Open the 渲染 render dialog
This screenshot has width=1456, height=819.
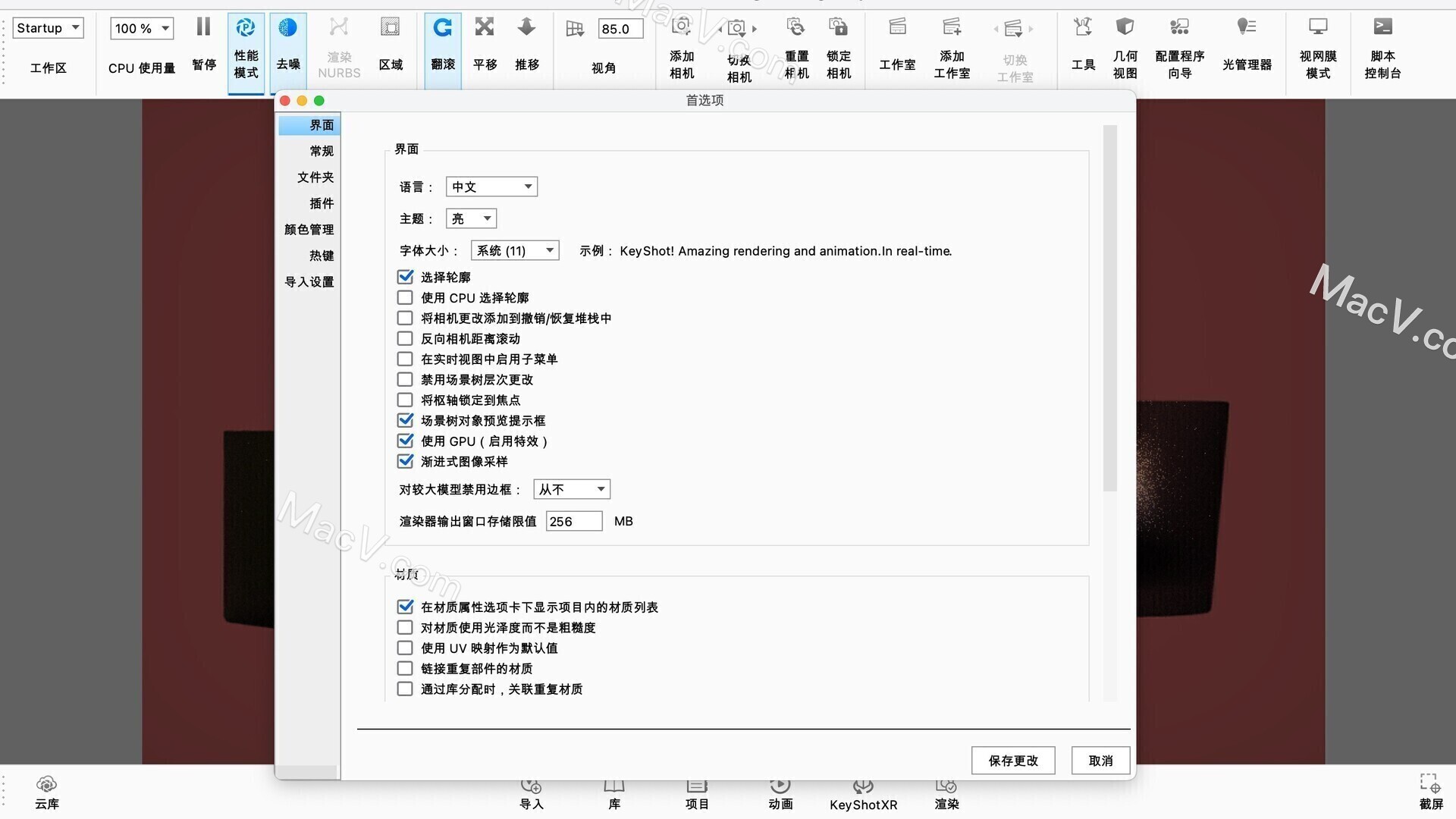[946, 792]
